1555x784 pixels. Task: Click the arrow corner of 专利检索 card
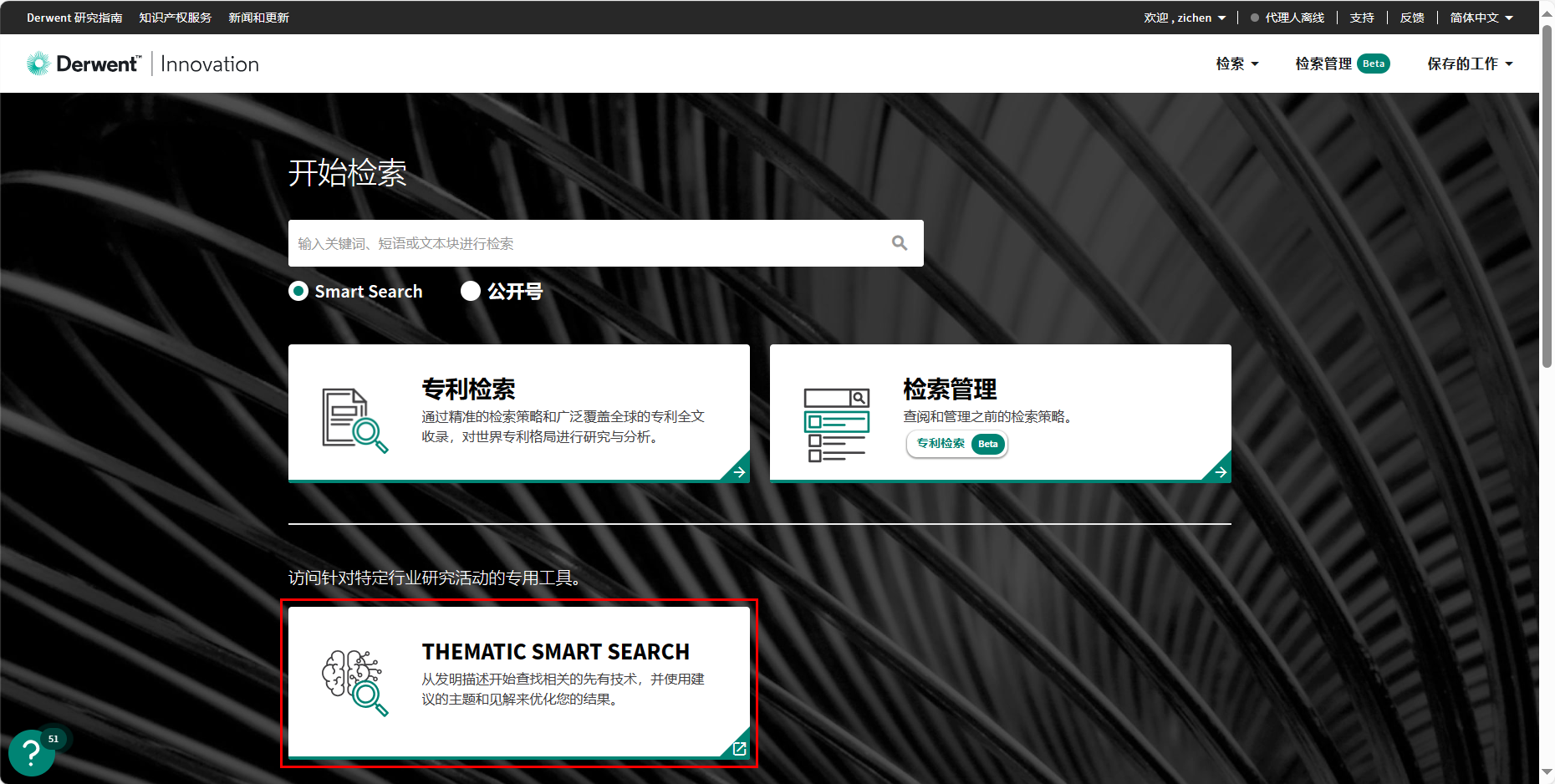tap(738, 471)
